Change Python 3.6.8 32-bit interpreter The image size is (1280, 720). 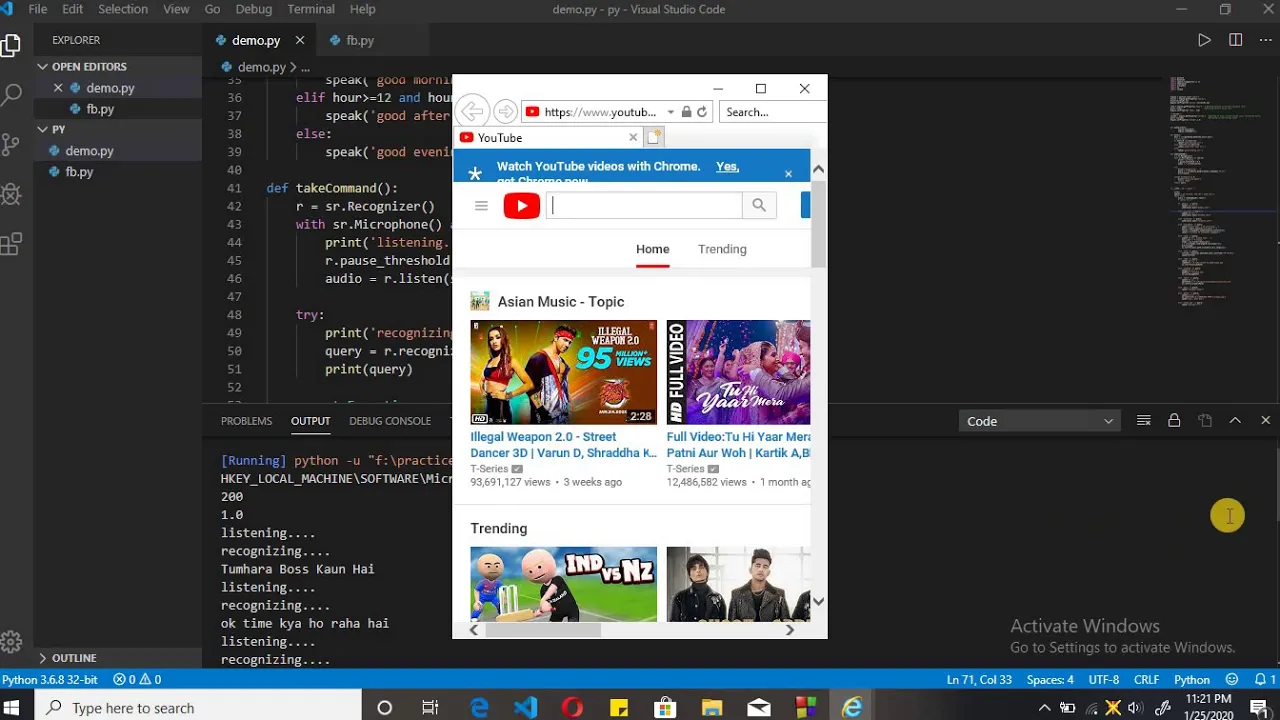point(50,679)
